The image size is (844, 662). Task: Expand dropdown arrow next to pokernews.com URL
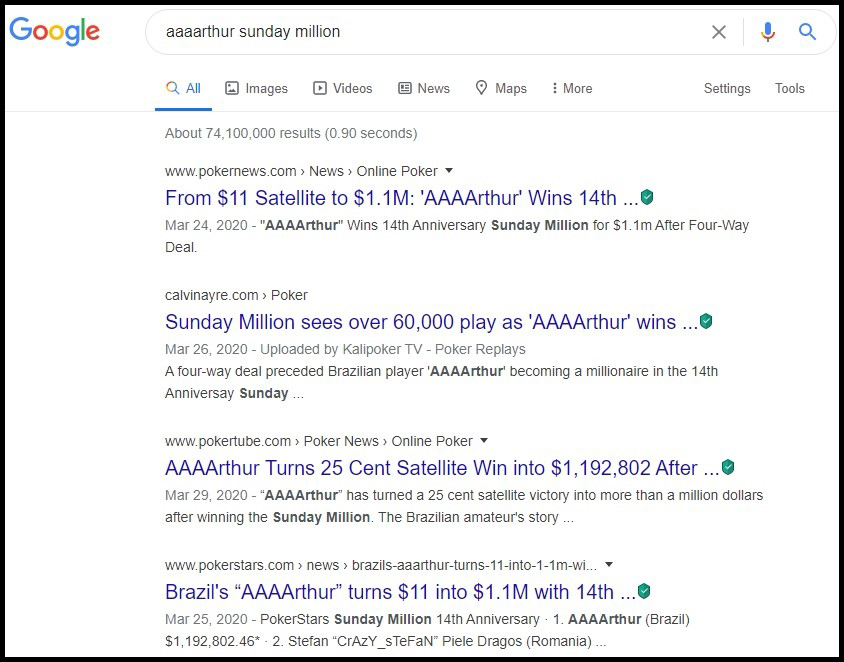pyautogui.click(x=449, y=171)
